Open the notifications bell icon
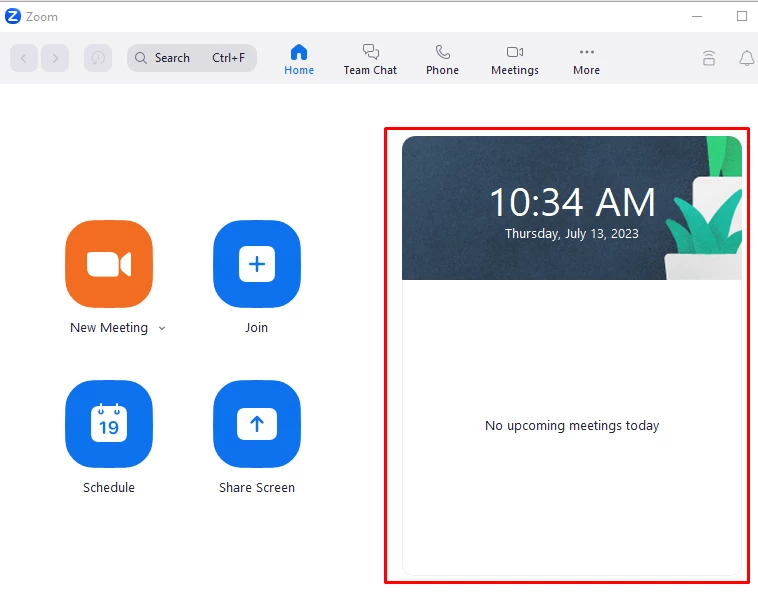Viewport: 758px width, 609px height. [x=747, y=58]
